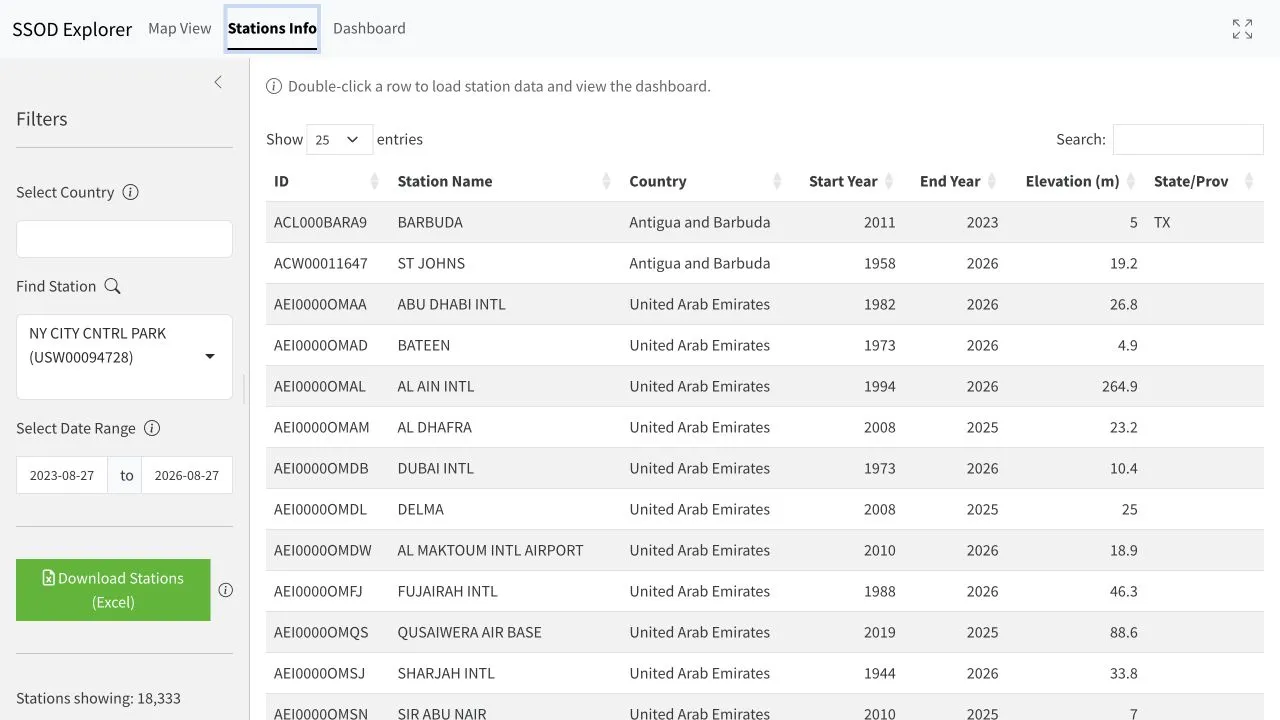The height and width of the screenshot is (720, 1280).
Task: Select DUBAI INTL station row
Action: 765,468
